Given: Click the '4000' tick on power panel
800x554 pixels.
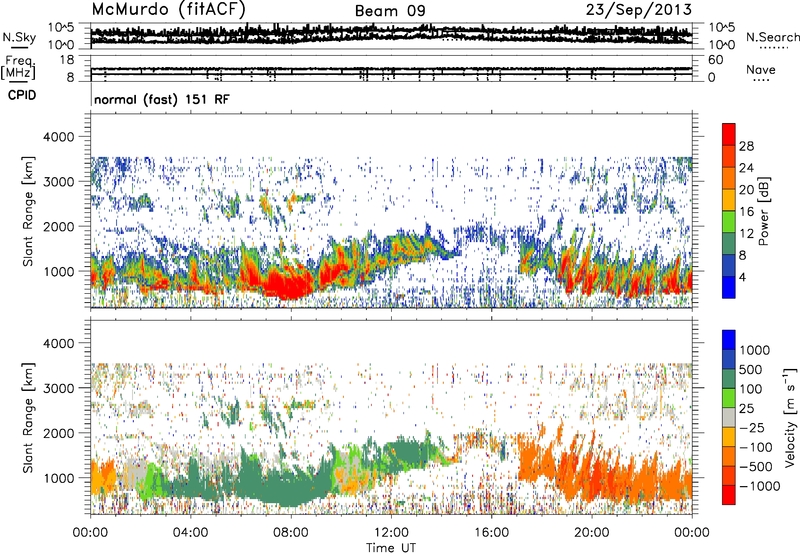Looking at the screenshot, I should click(x=61, y=137).
